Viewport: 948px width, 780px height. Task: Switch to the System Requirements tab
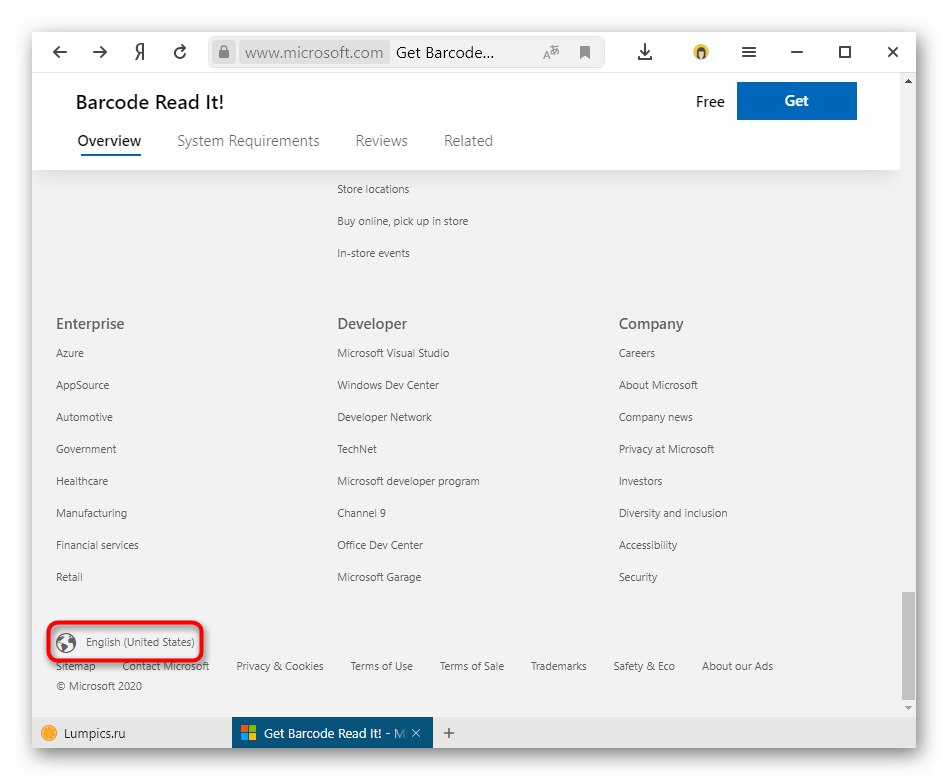(x=247, y=141)
